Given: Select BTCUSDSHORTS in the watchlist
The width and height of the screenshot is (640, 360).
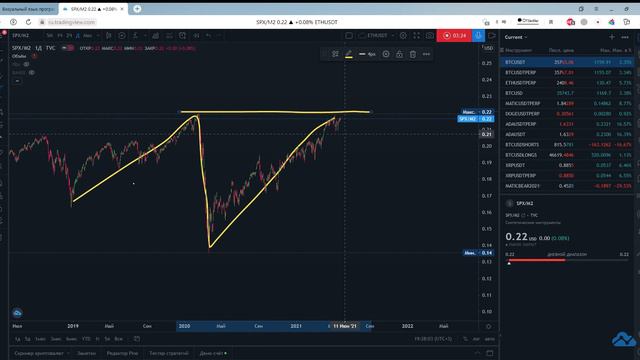Looking at the screenshot, I should pos(568,144).
